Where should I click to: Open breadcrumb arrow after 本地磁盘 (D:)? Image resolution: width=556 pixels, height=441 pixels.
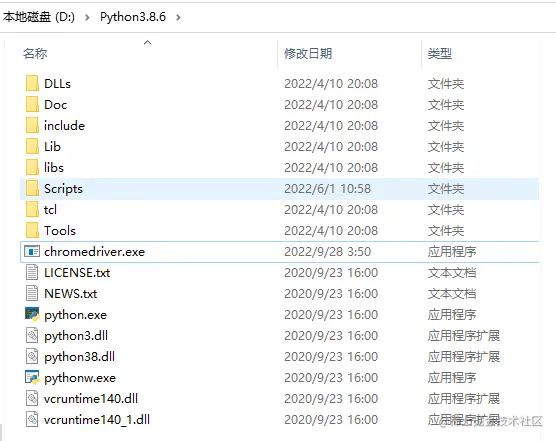[x=87, y=17]
